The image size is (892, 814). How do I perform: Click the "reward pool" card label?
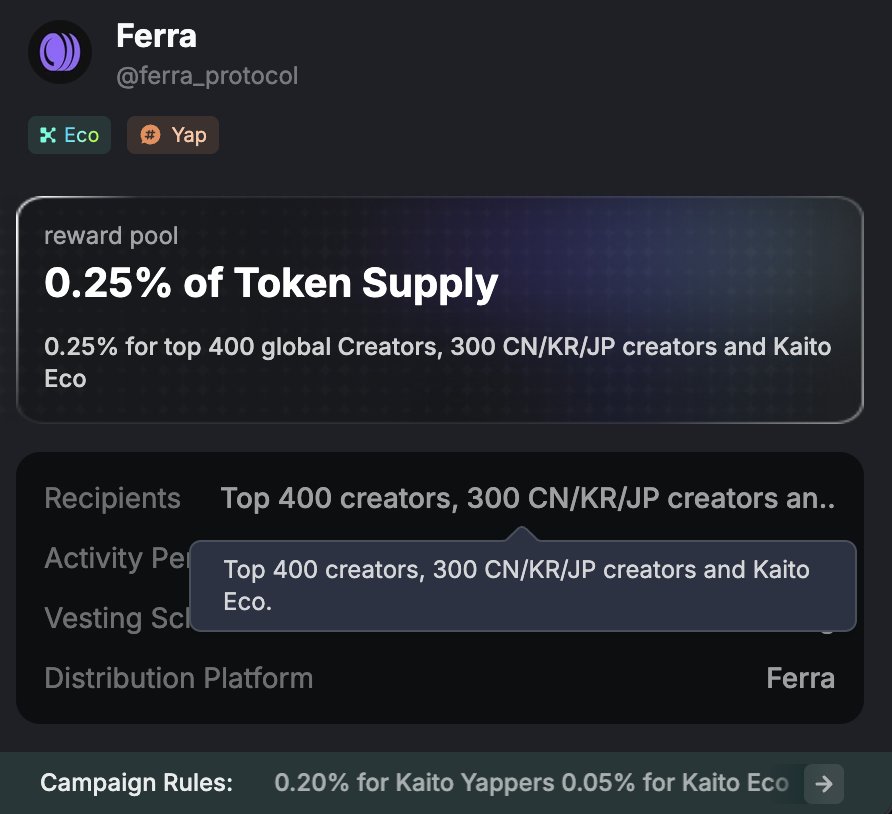111,236
